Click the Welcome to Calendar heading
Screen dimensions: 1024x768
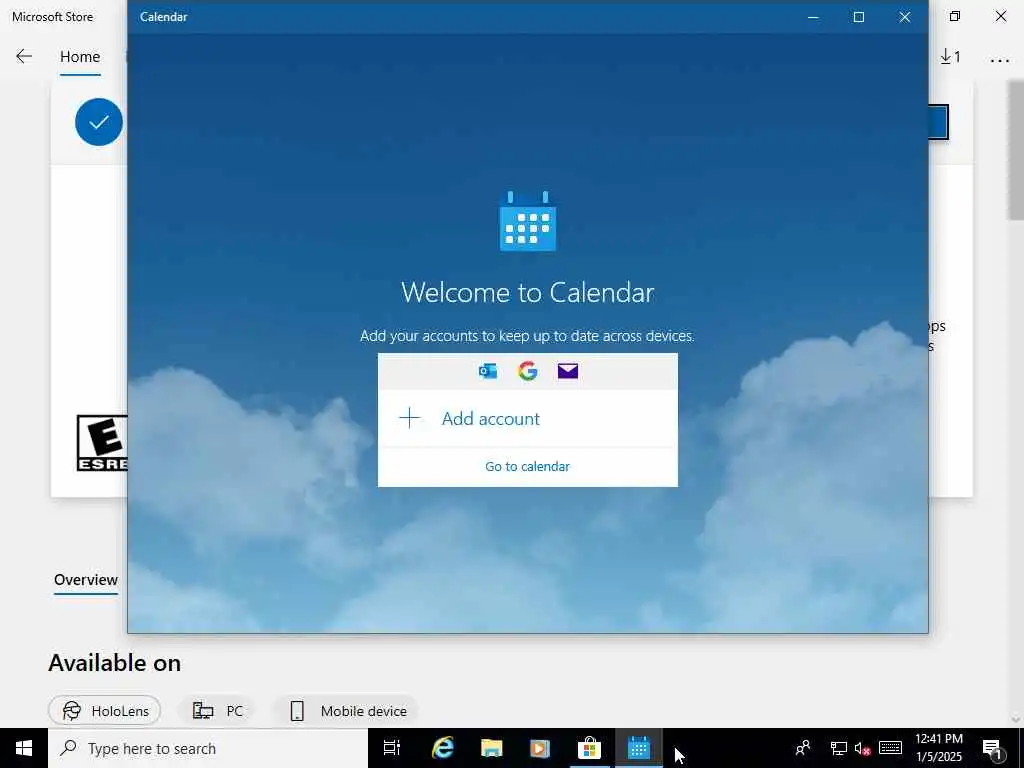pyautogui.click(x=528, y=293)
